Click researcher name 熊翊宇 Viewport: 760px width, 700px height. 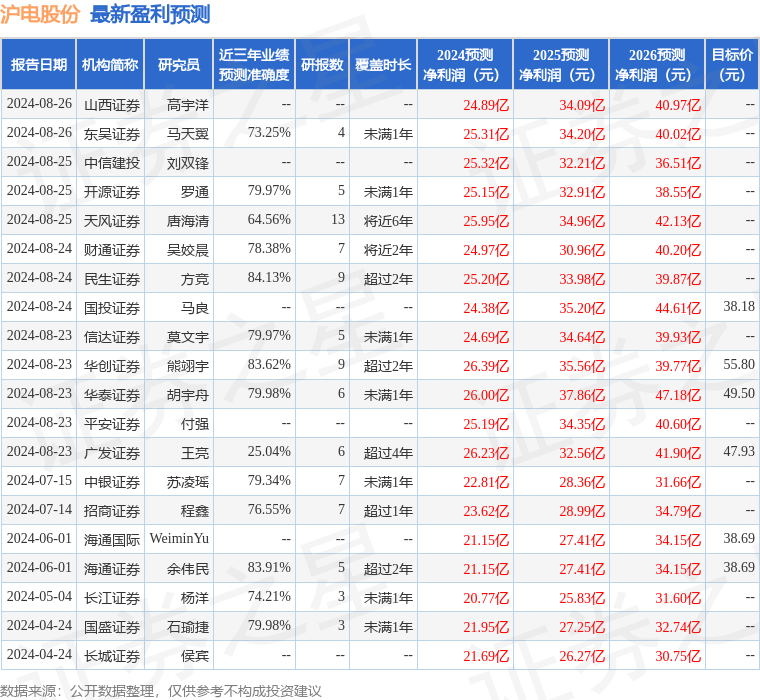tap(188, 366)
